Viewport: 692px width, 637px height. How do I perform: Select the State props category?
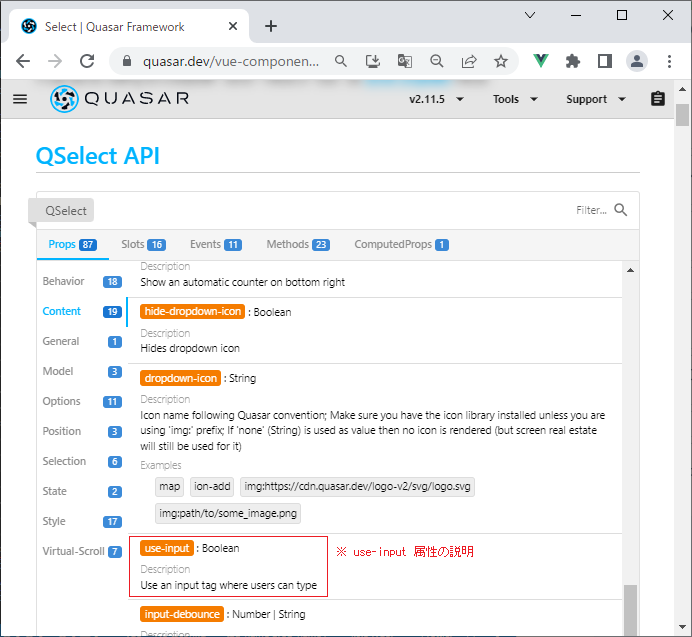point(82,492)
